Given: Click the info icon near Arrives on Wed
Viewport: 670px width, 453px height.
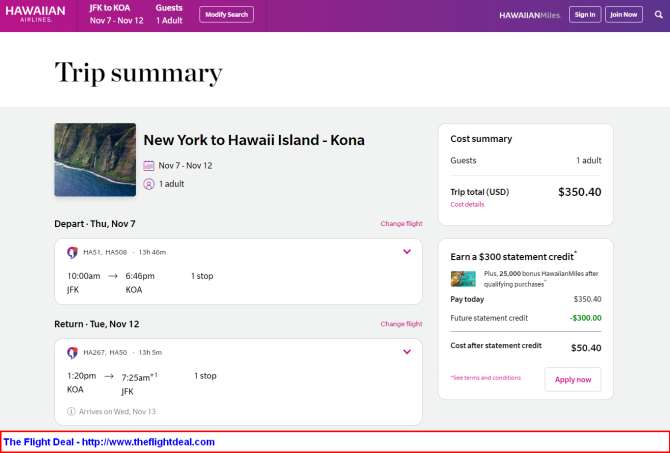Looking at the screenshot, I should click(71, 412).
